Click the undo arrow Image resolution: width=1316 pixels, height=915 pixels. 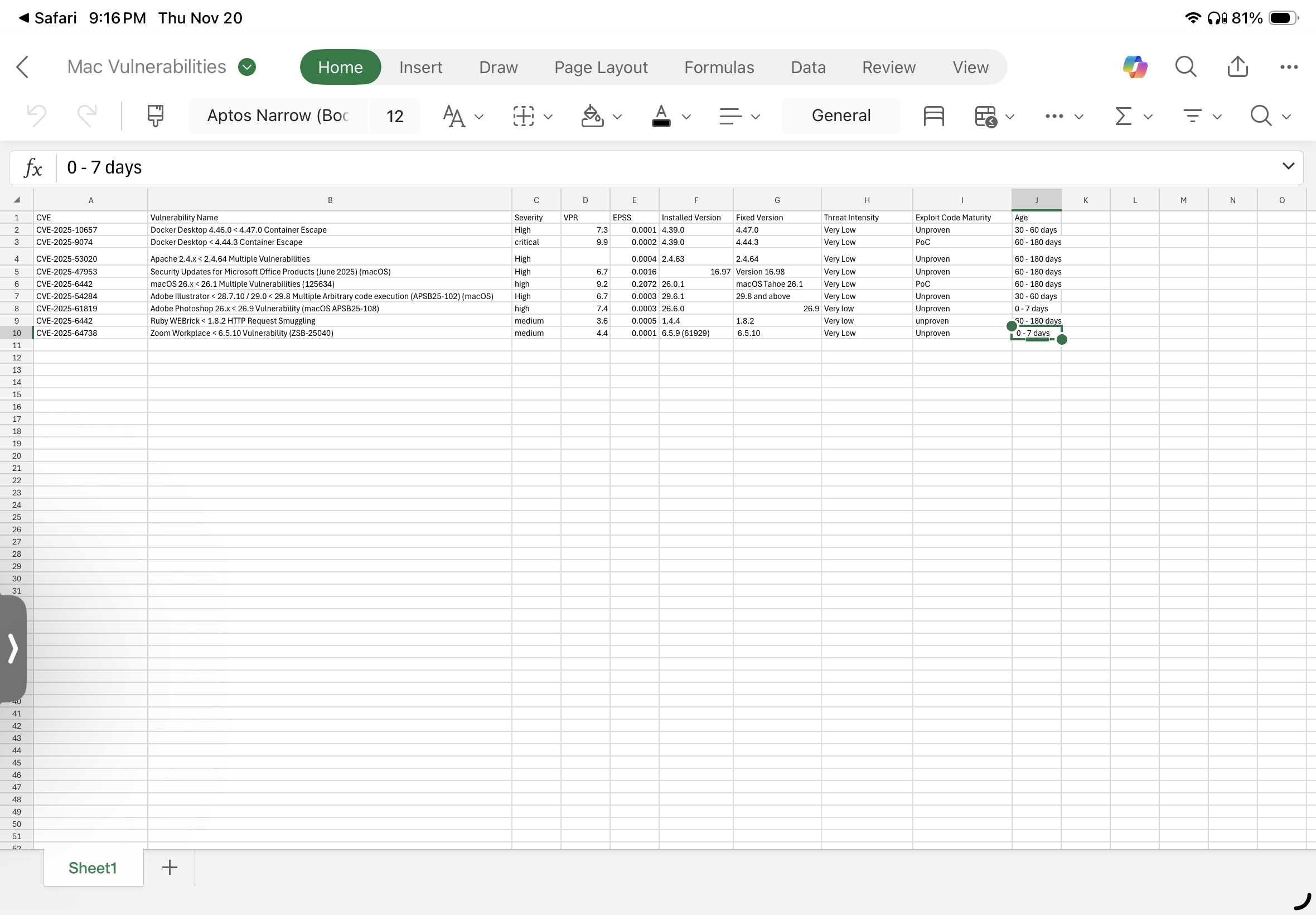tap(37, 116)
